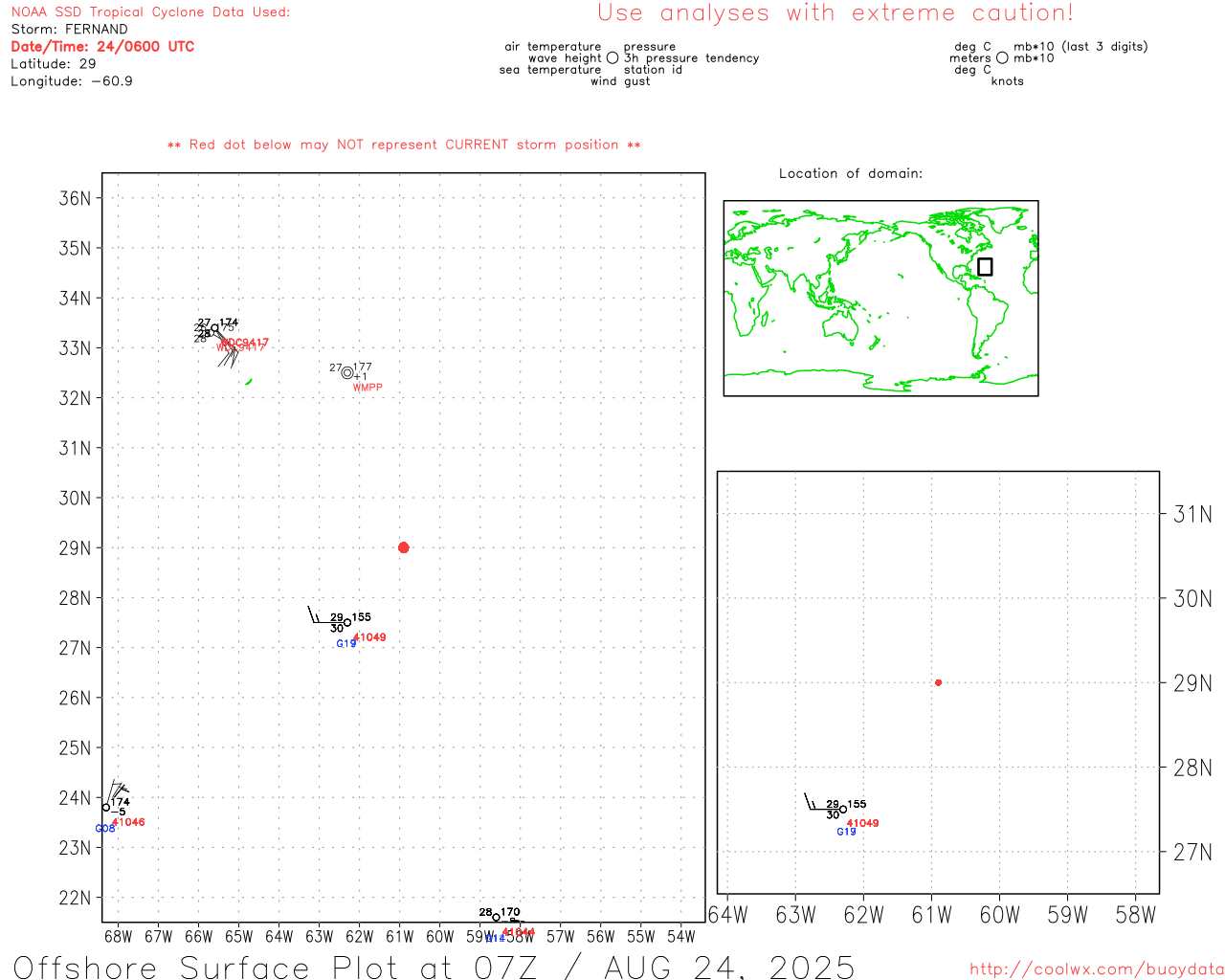Click 'Storm: FERNAND' text

pos(69,30)
